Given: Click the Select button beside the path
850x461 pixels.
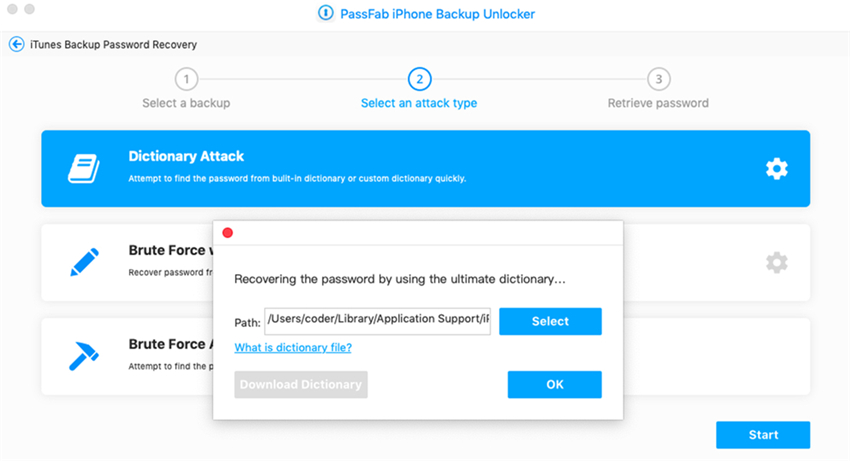Looking at the screenshot, I should pyautogui.click(x=550, y=321).
